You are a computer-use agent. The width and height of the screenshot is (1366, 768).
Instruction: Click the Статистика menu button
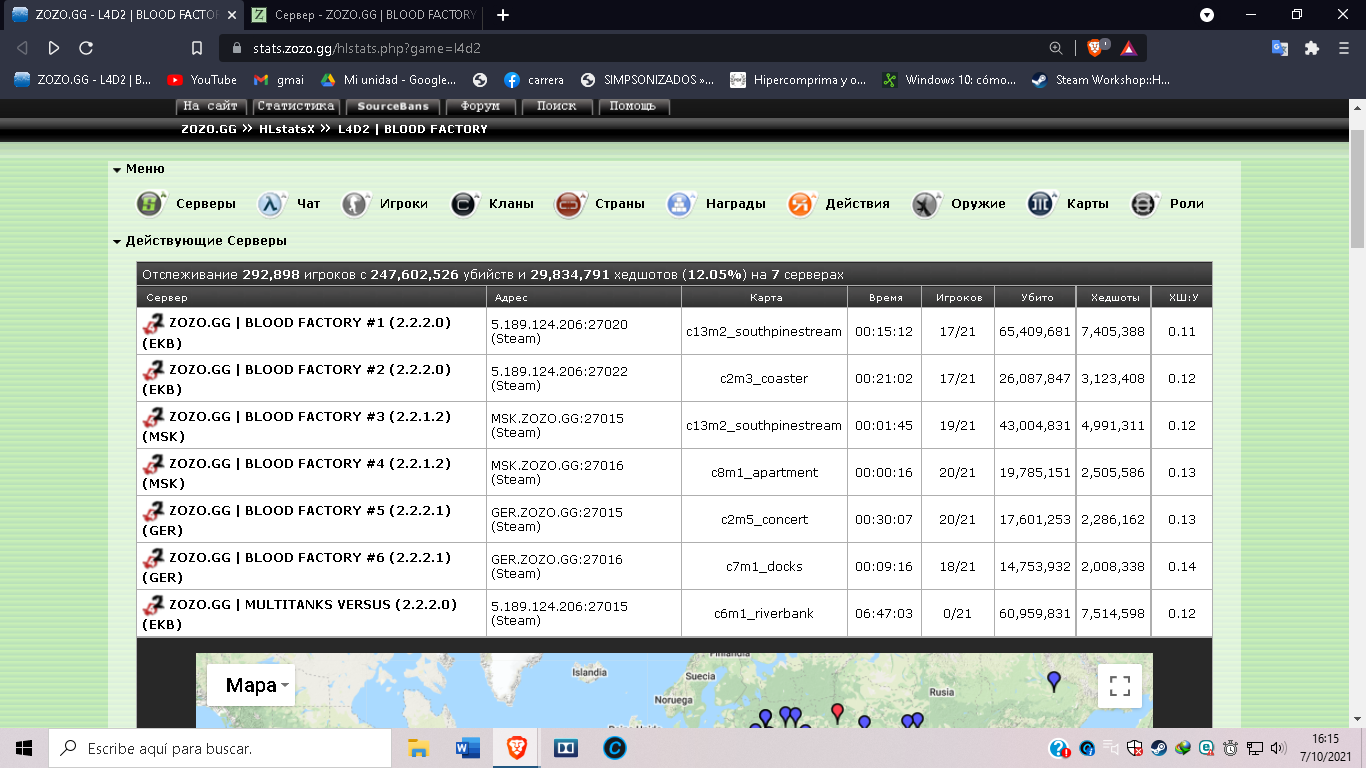pos(296,106)
